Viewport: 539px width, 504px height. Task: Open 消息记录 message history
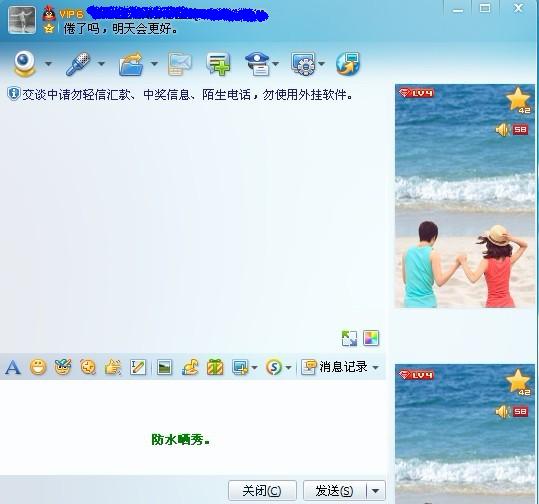pyautogui.click(x=335, y=367)
